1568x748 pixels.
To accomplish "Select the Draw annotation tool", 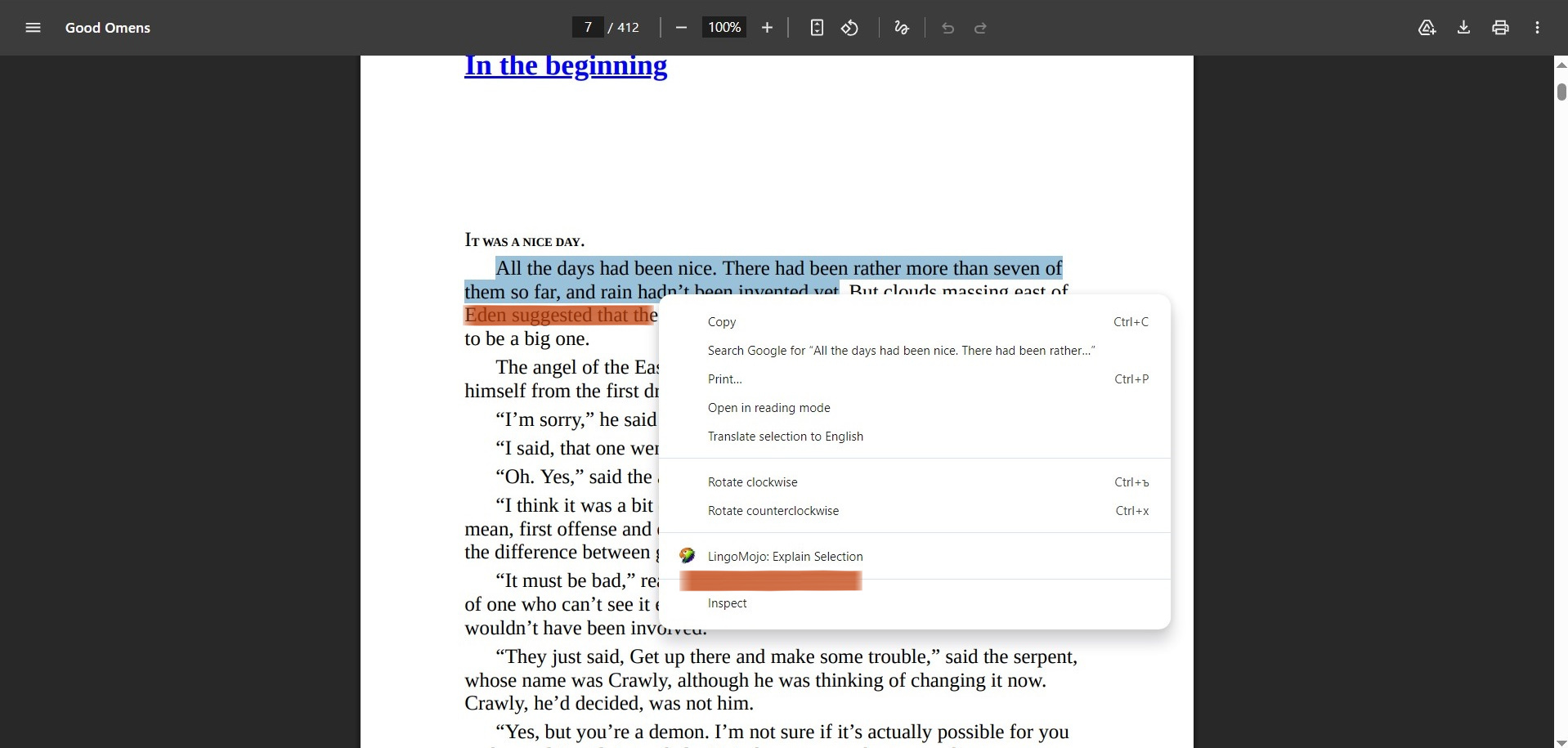I will [x=902, y=28].
